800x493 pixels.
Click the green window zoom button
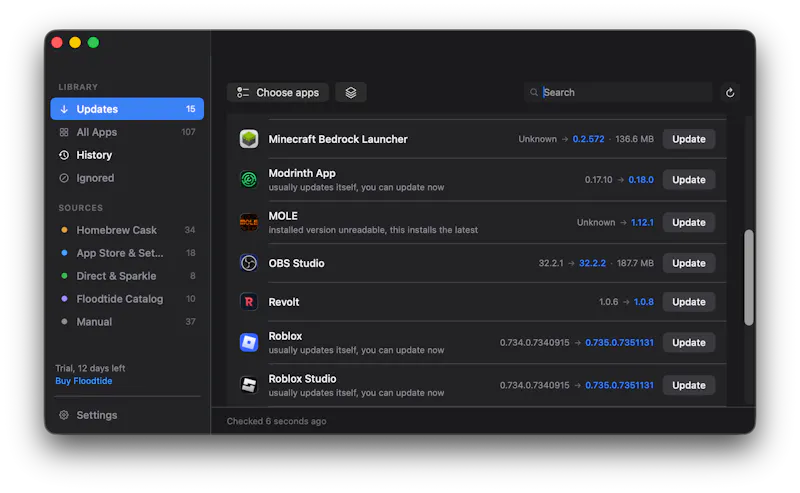tap(93, 42)
